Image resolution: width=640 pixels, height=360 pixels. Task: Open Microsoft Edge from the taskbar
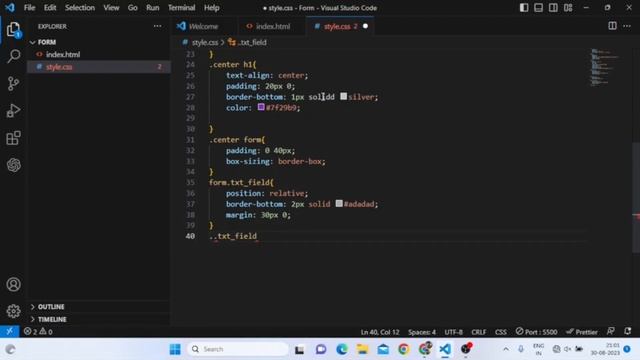click(x=342, y=349)
